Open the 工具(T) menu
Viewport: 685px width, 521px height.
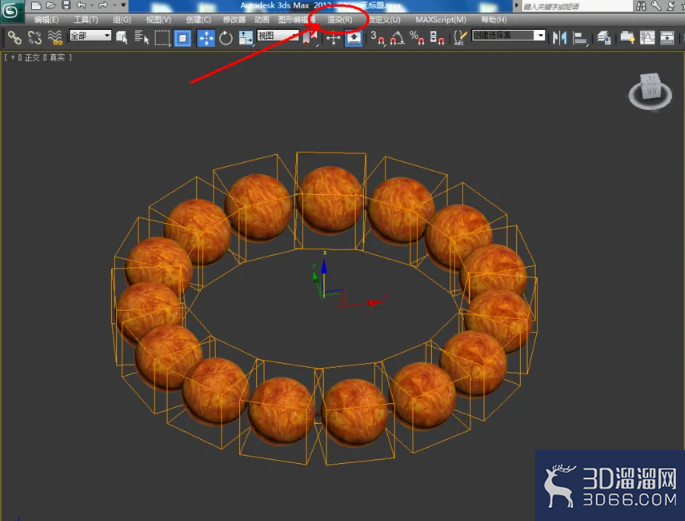(86, 20)
